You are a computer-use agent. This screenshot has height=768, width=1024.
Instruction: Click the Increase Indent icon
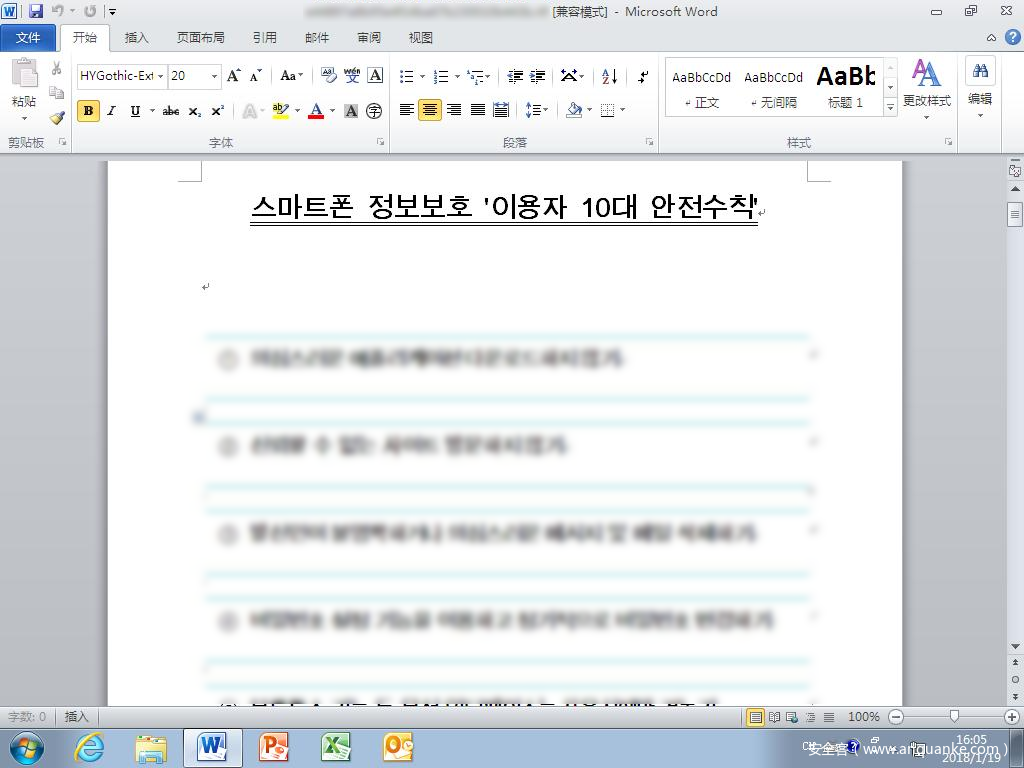[x=538, y=76]
